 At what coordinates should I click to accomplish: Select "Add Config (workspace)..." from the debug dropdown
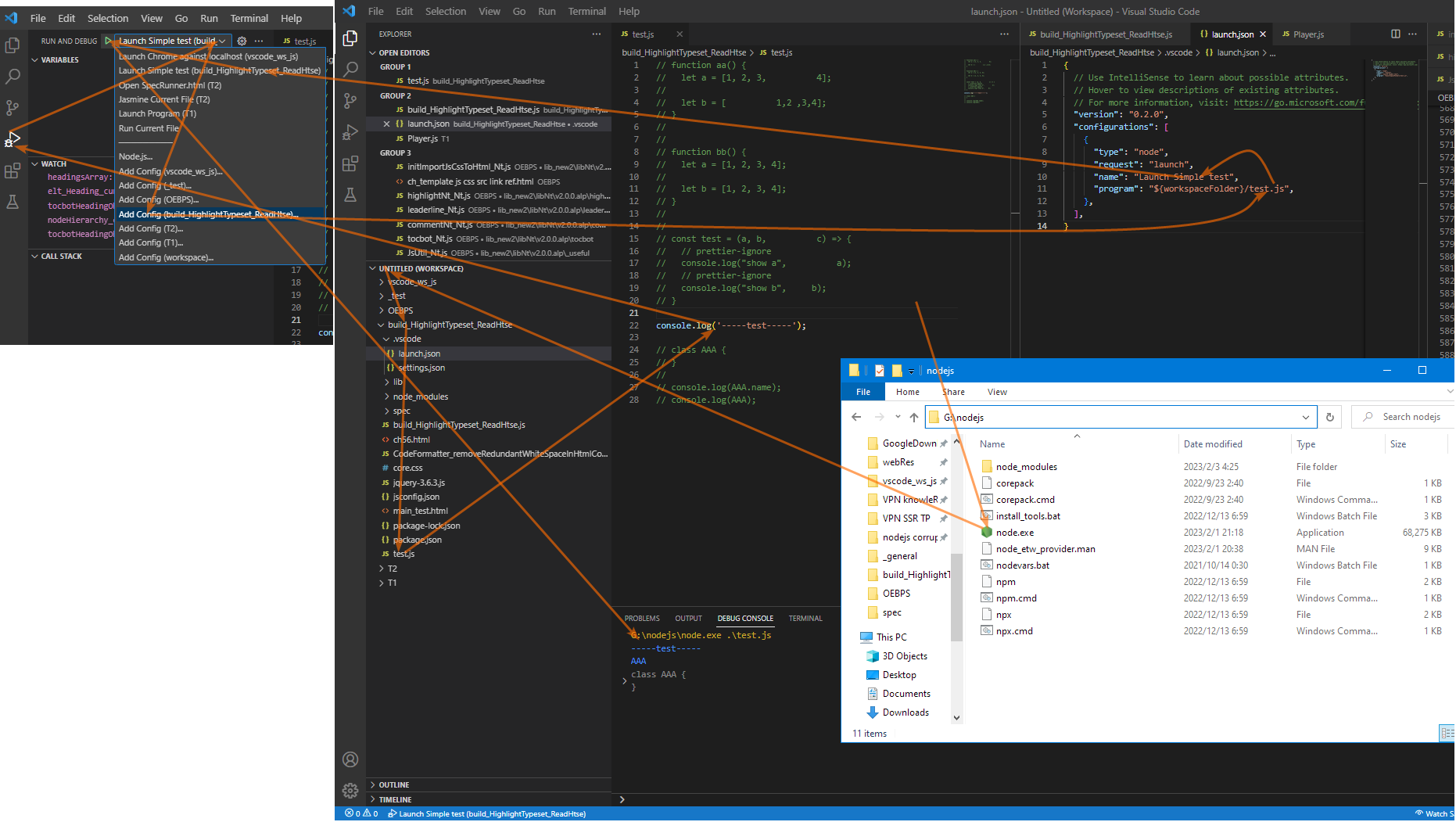(166, 257)
